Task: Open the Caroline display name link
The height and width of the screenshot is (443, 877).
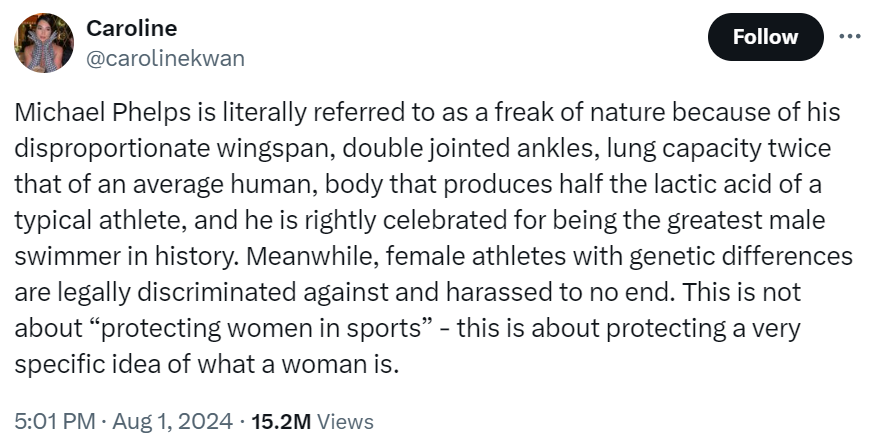Action: pyautogui.click(x=132, y=29)
